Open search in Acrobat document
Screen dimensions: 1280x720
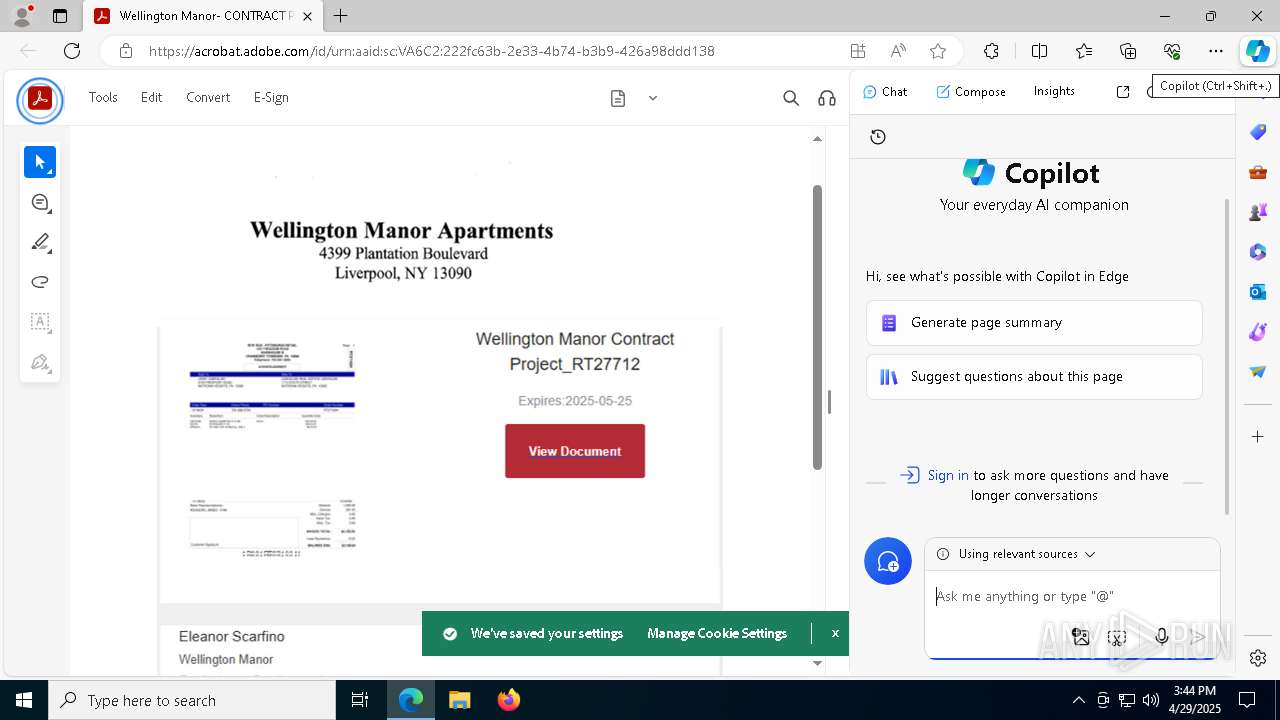coord(791,98)
